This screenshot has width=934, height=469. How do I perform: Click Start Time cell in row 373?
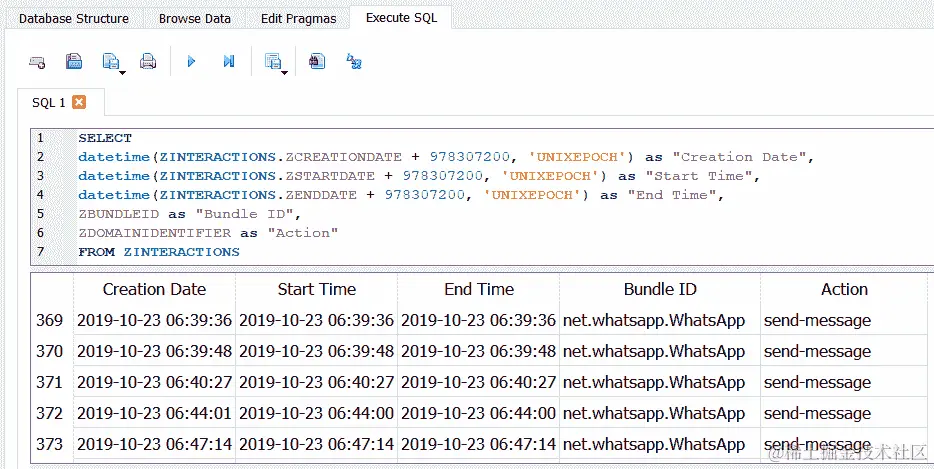[316, 445]
